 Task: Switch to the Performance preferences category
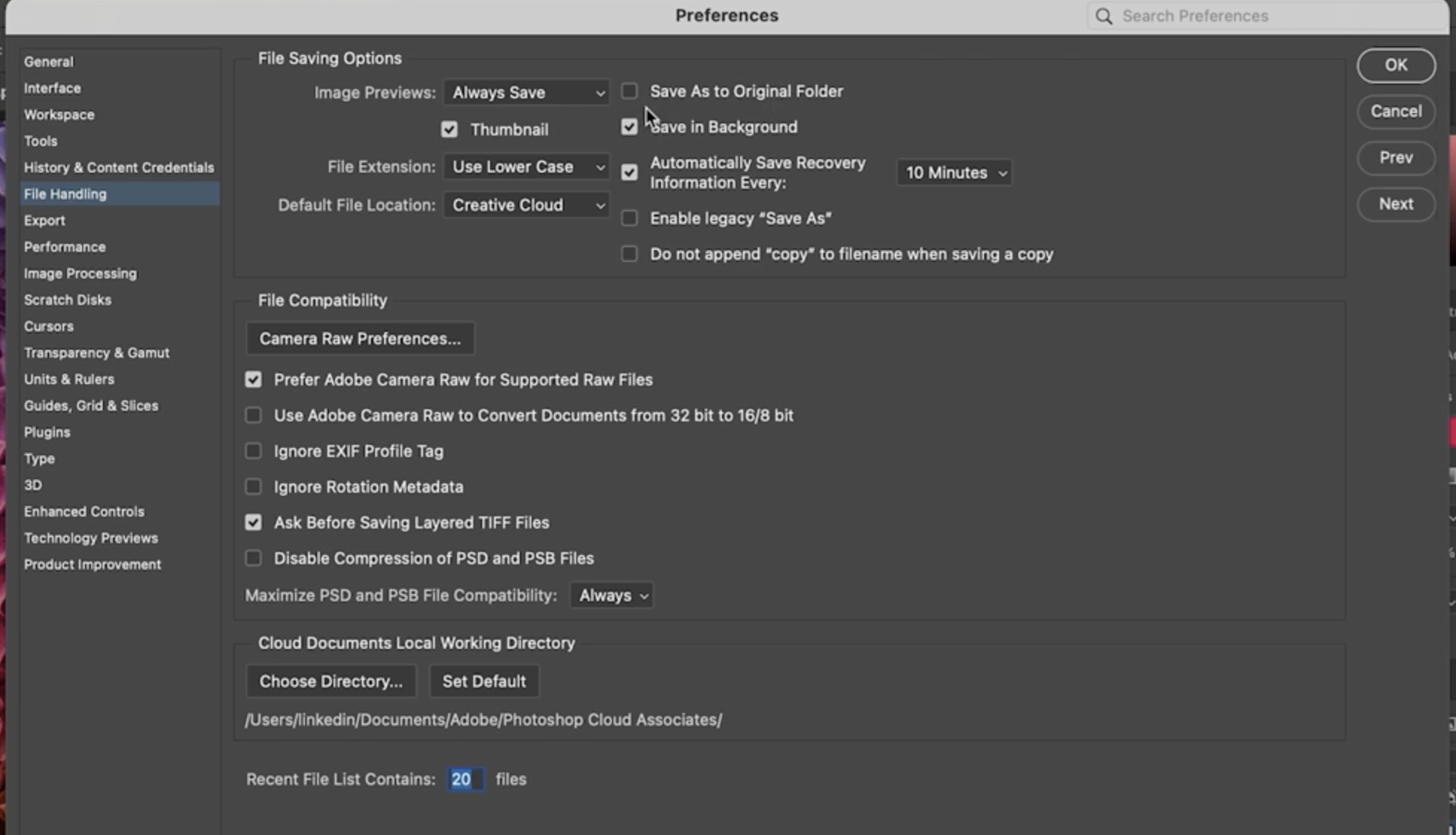click(65, 247)
